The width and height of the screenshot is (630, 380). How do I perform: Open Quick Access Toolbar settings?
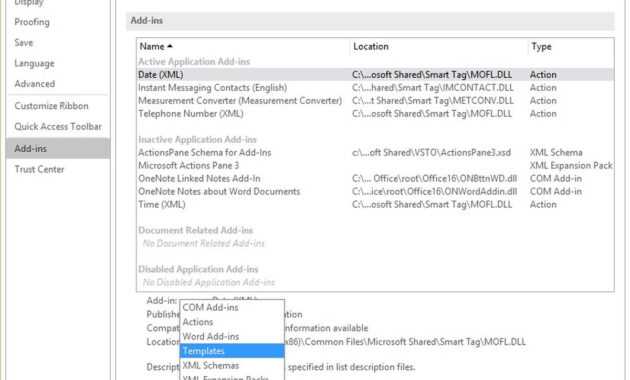coord(58,127)
